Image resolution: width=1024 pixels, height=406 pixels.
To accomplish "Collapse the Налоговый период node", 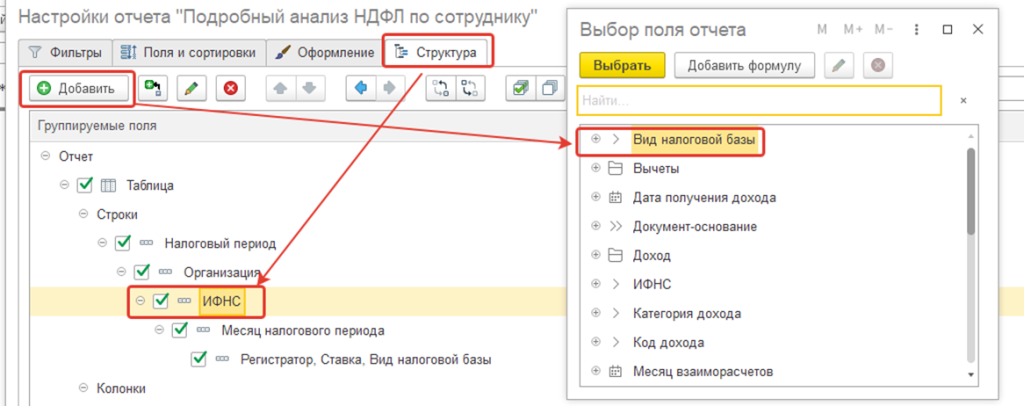I will 102,243.
